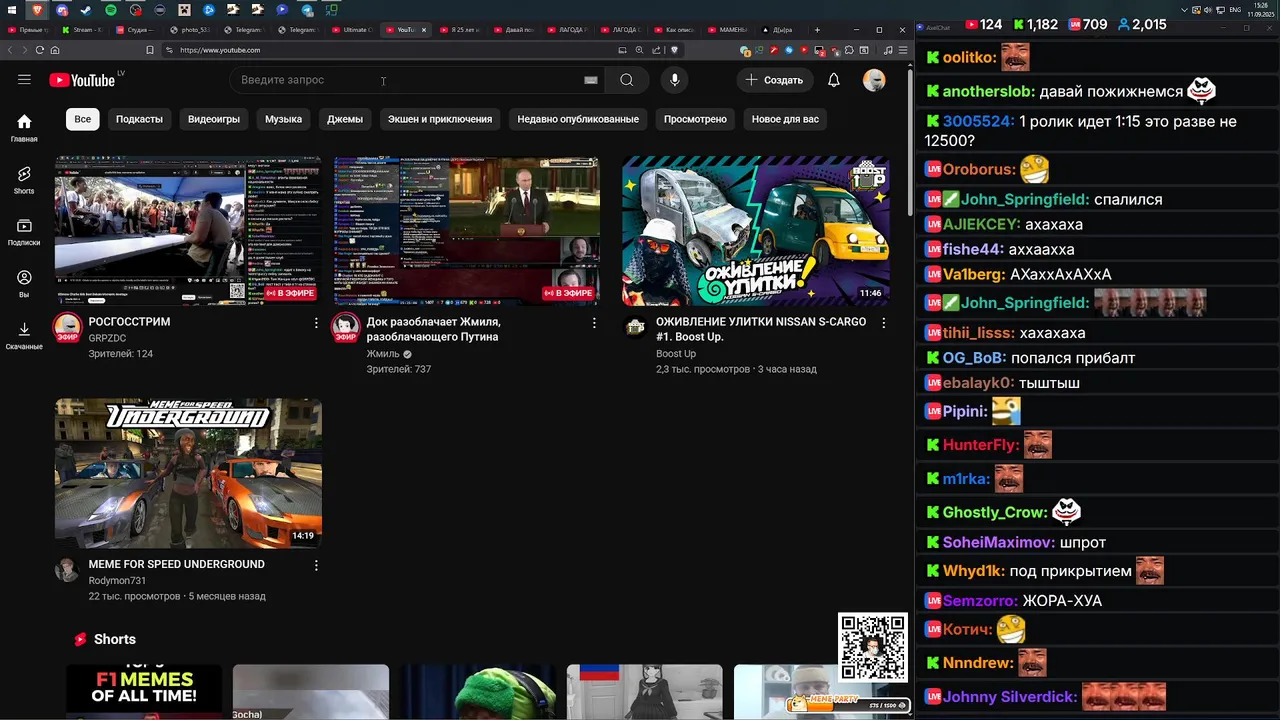This screenshot has width=1280, height=720.
Task: Switch to the Ultimate browser tab
Action: click(353, 30)
